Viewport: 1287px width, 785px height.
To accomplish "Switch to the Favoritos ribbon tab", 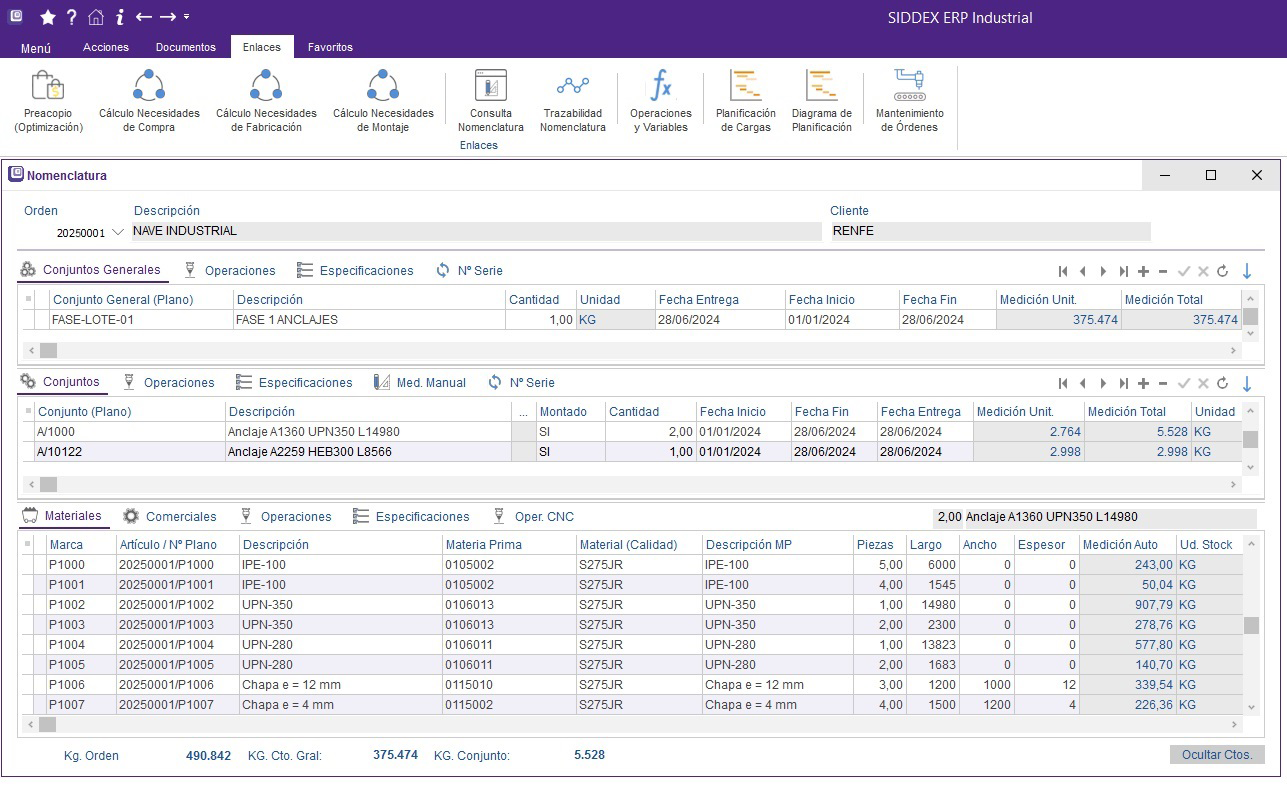I will (x=330, y=47).
